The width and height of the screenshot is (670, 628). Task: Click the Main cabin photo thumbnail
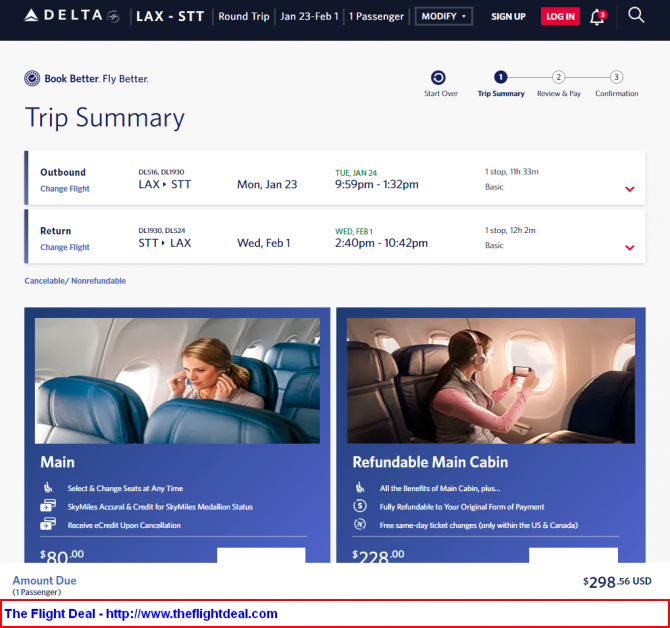[177, 380]
